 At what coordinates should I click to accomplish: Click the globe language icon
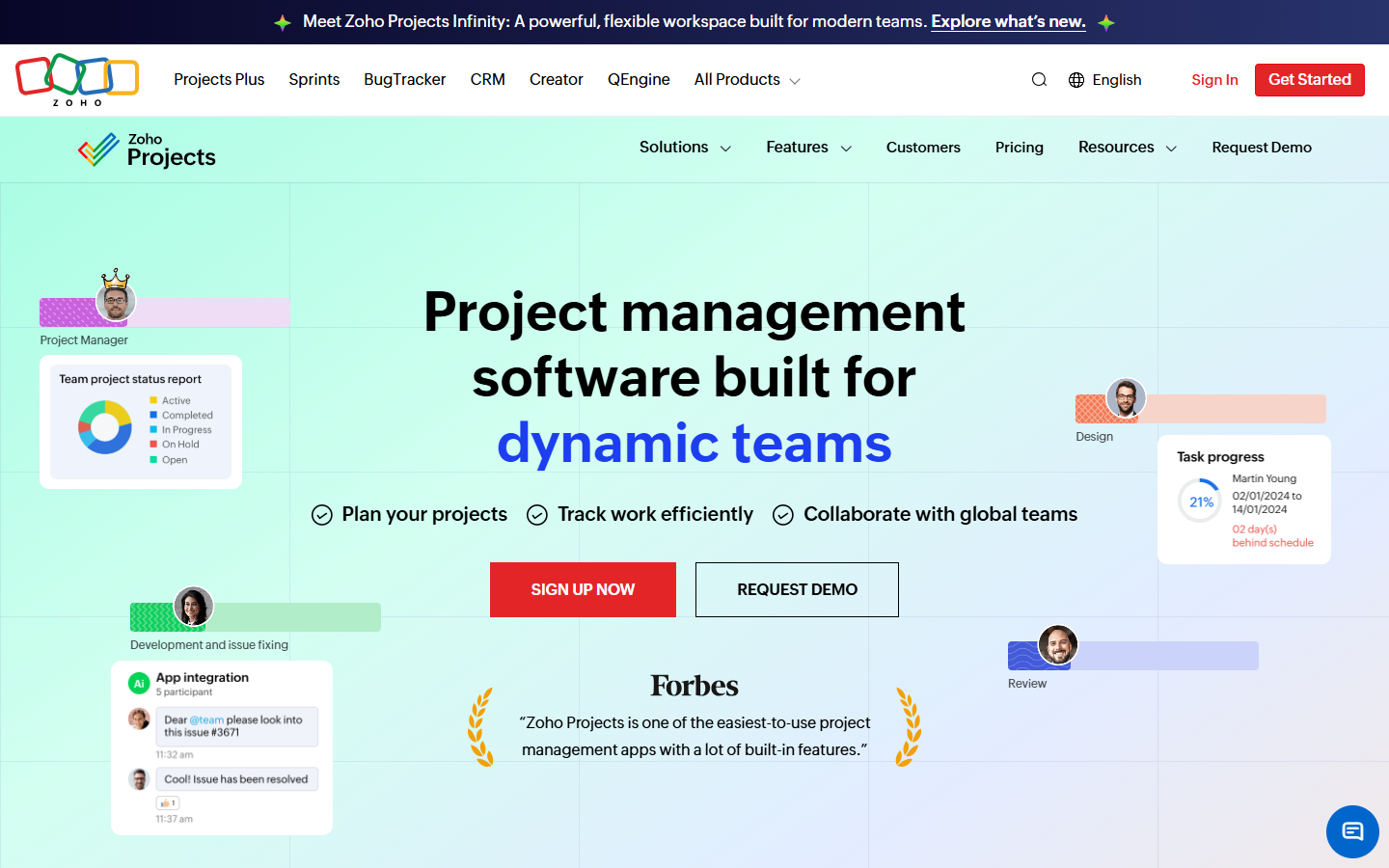click(x=1076, y=80)
